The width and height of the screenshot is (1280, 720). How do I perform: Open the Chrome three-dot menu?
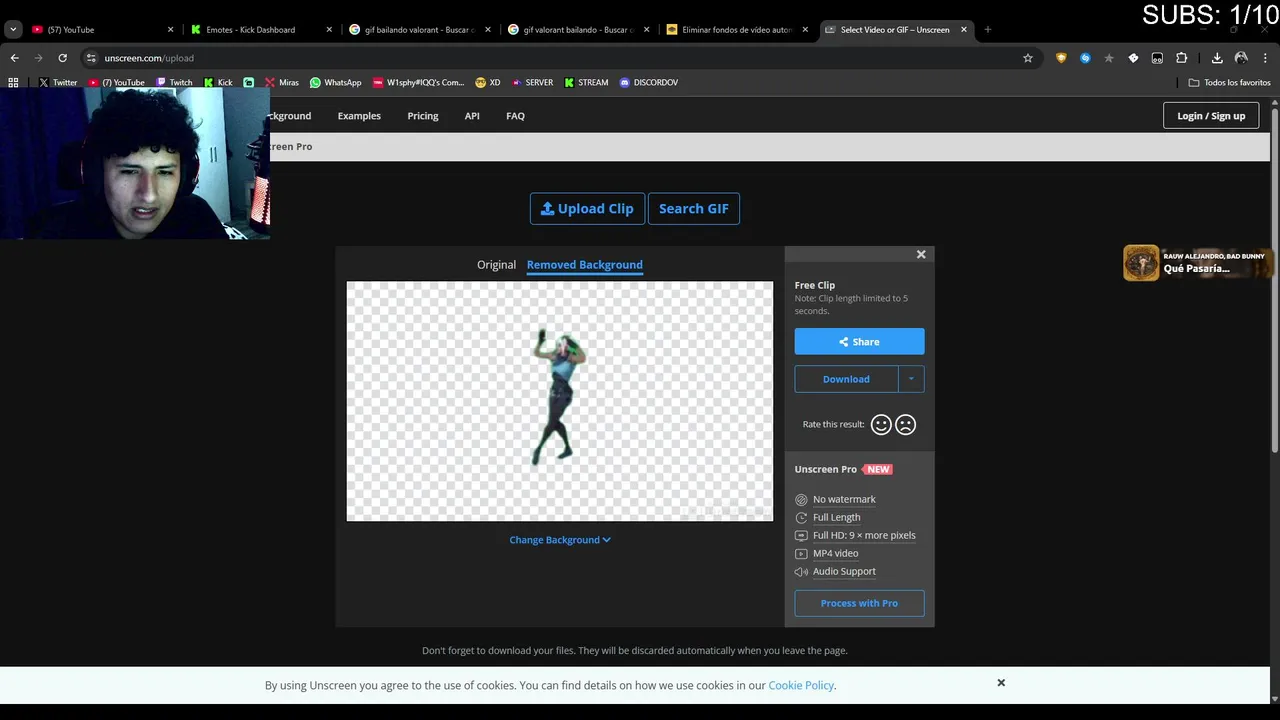click(x=1265, y=58)
